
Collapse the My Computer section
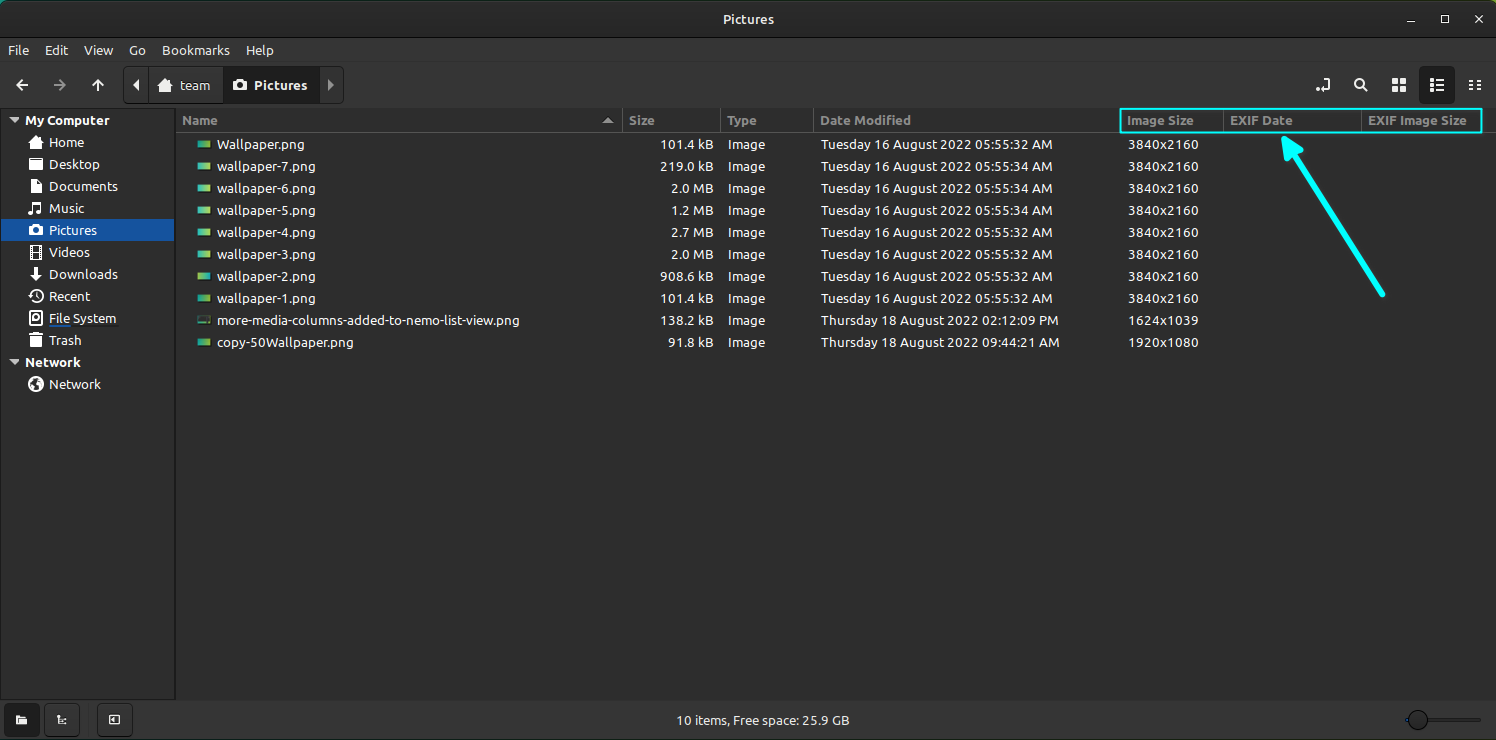pos(15,120)
